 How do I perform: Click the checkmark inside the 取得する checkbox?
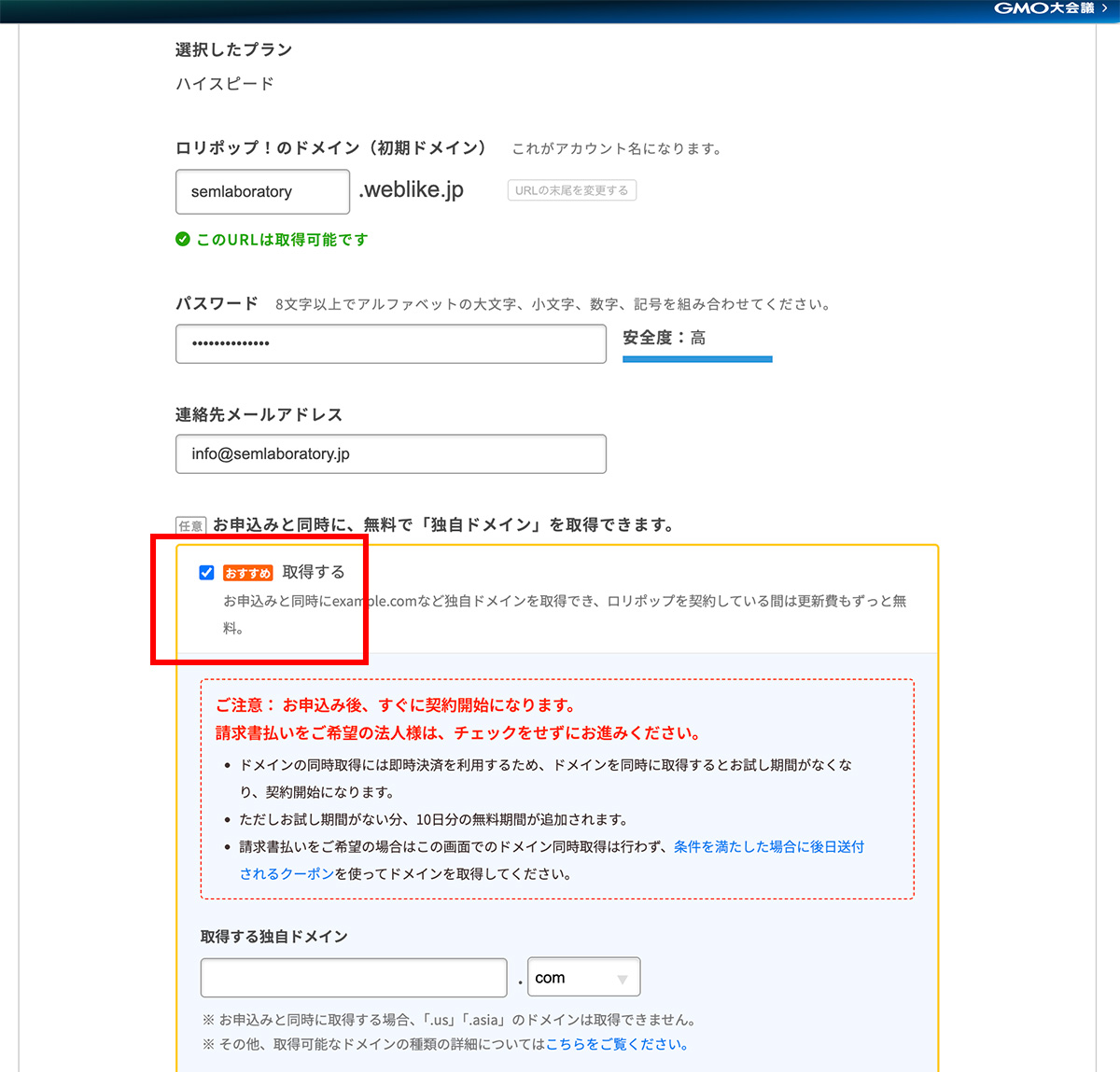[x=206, y=572]
